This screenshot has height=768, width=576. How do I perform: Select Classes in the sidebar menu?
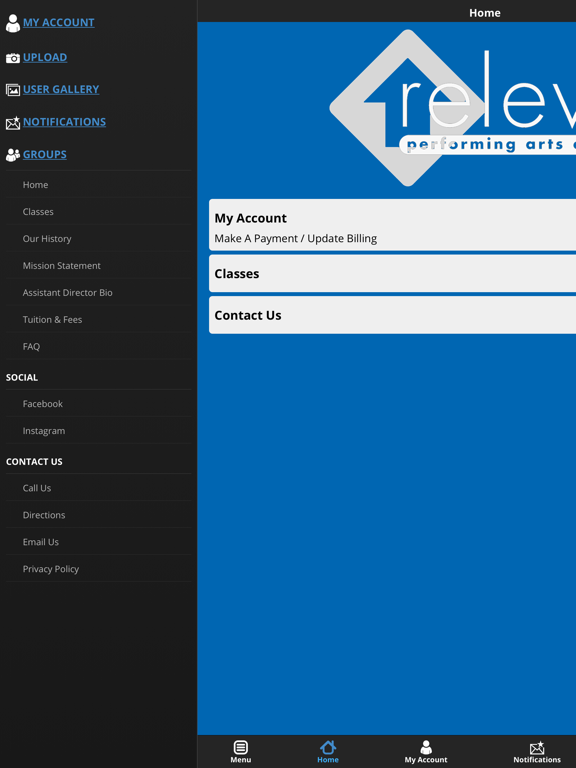pos(98,212)
